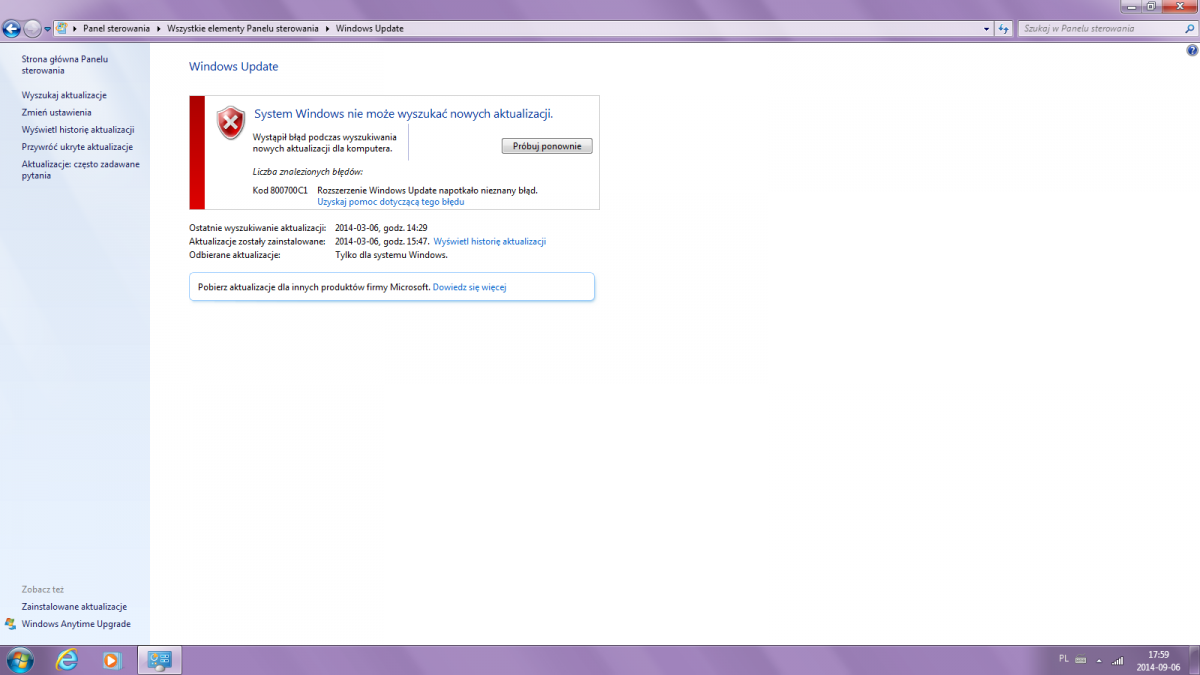Click the network signal tray icon

click(1118, 660)
